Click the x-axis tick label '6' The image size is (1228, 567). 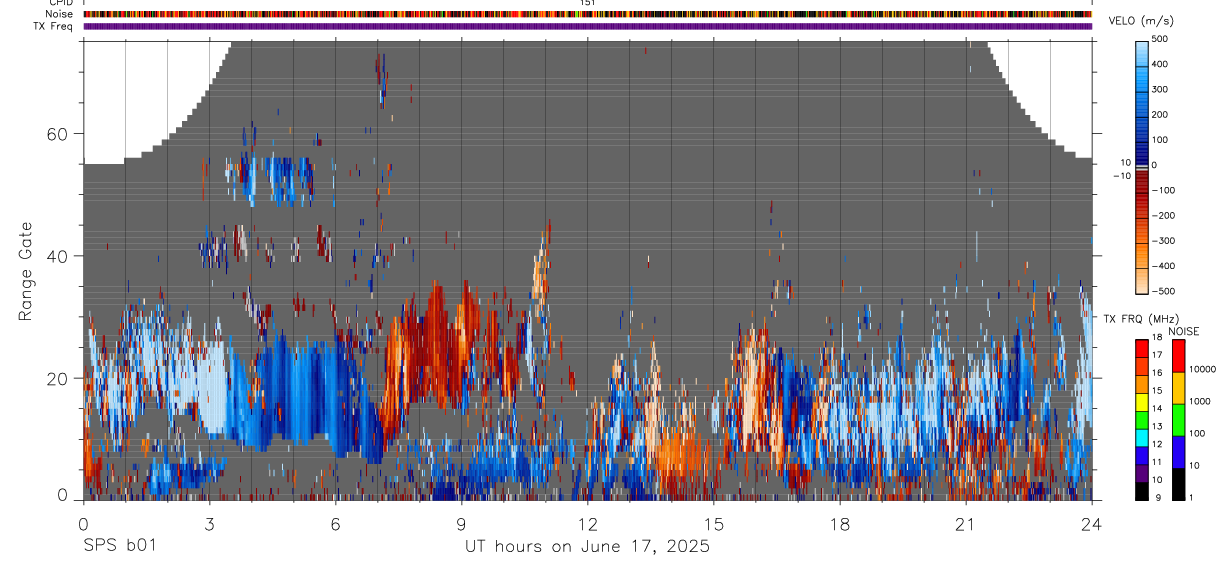(x=335, y=524)
